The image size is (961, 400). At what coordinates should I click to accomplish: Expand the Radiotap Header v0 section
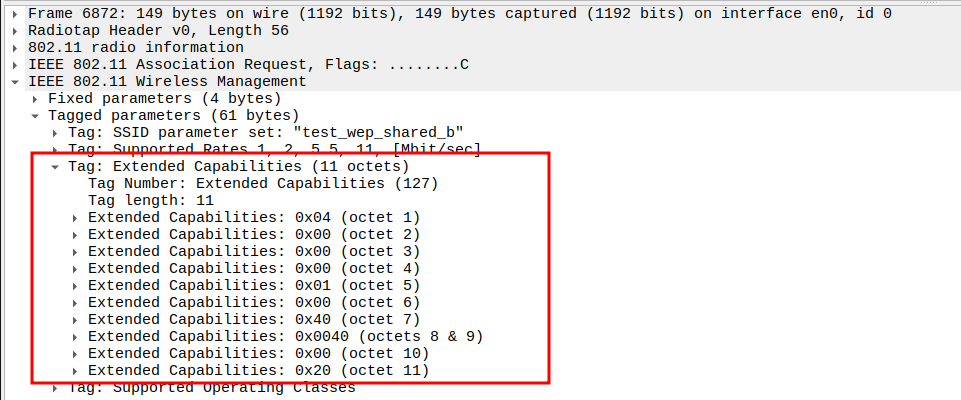click(x=16, y=30)
